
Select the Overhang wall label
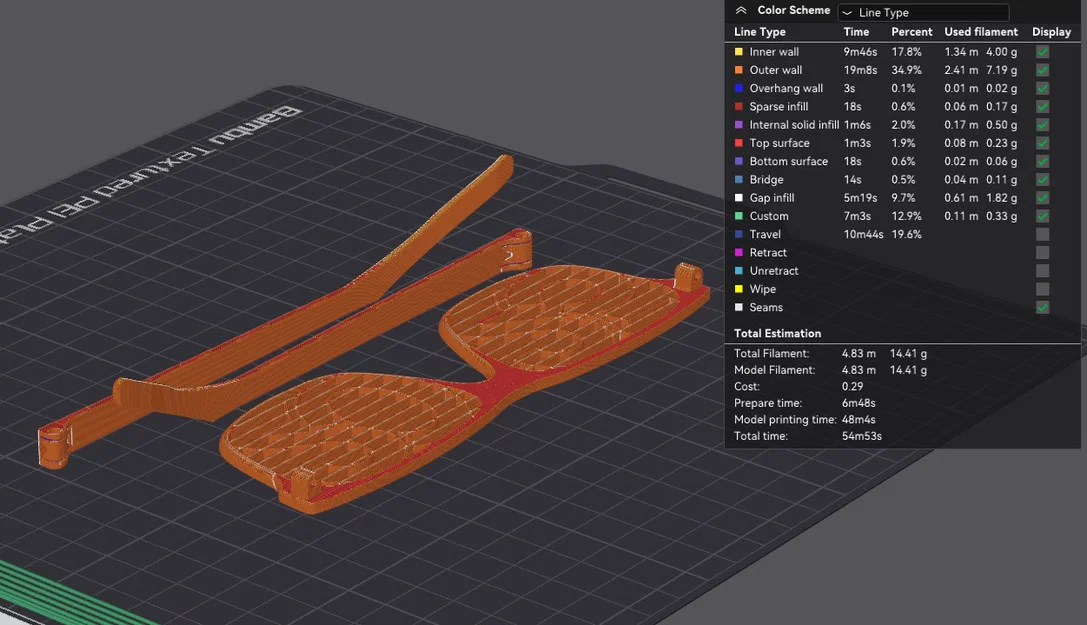[x=786, y=88]
